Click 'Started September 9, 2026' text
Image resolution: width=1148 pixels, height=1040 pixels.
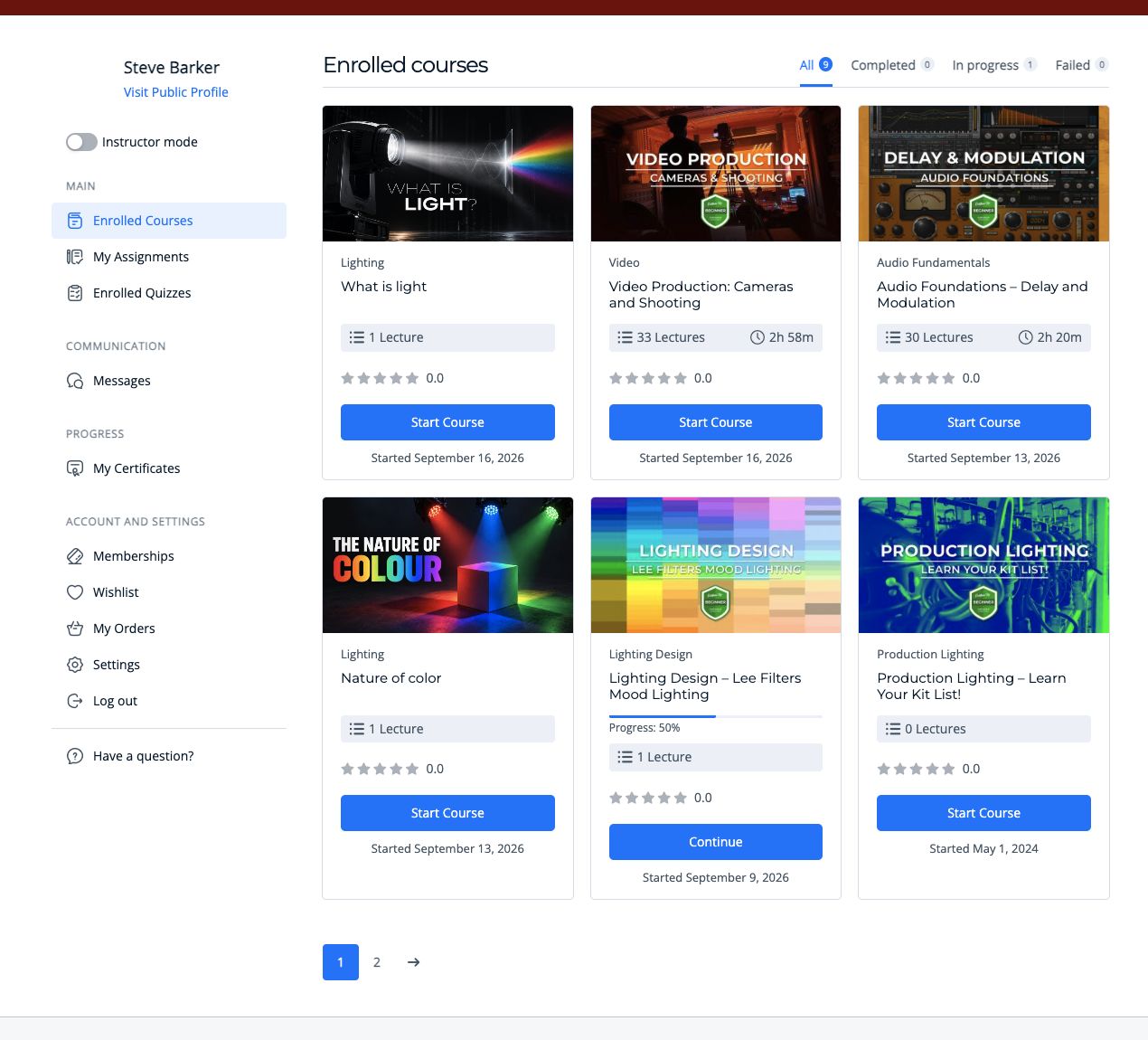point(716,878)
